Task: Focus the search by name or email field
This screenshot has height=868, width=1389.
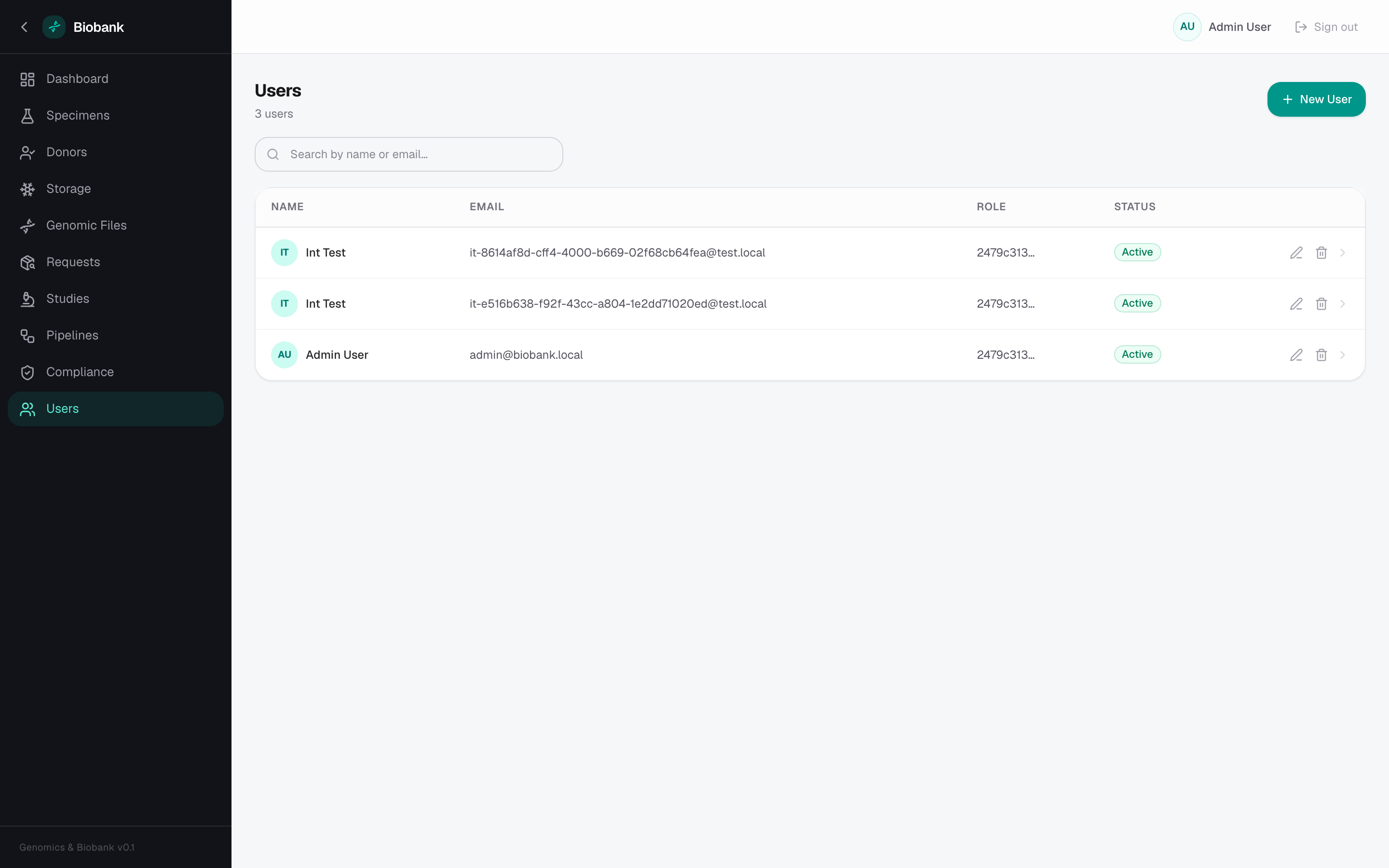Action: coord(409,154)
